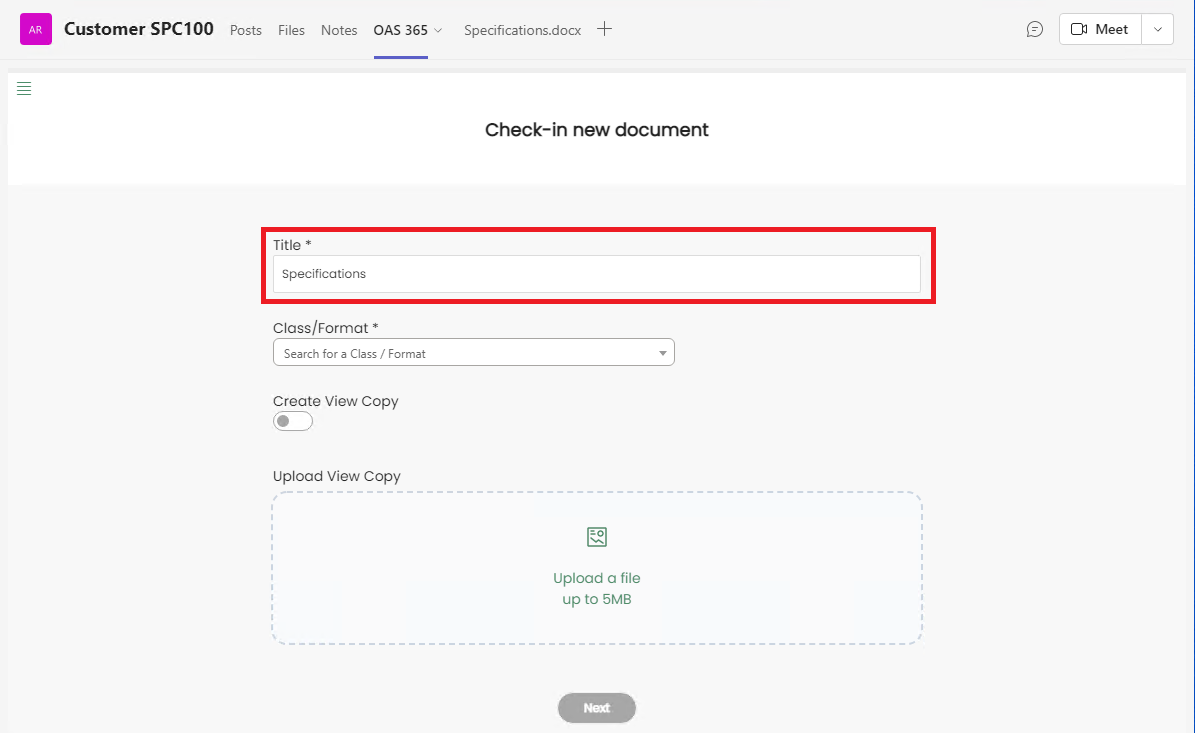Image resolution: width=1195 pixels, height=733 pixels.
Task: Click the AR team avatar icon
Action: pos(36,30)
